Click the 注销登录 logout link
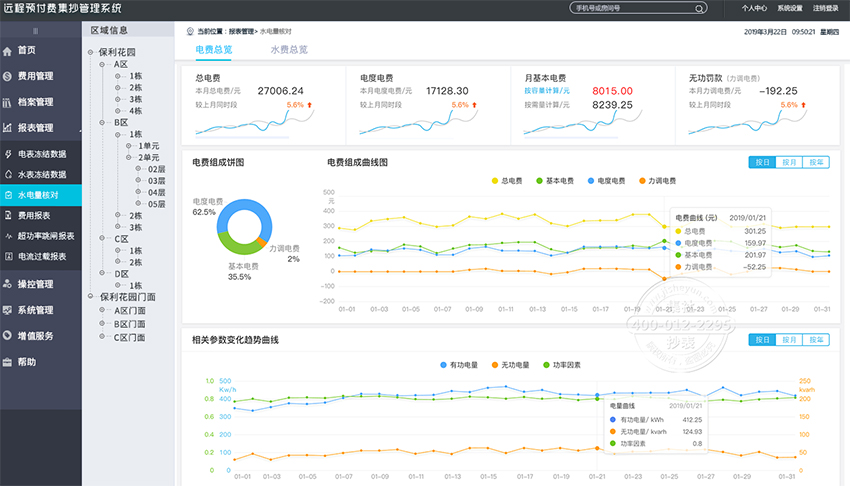850x486 pixels. (x=826, y=8)
